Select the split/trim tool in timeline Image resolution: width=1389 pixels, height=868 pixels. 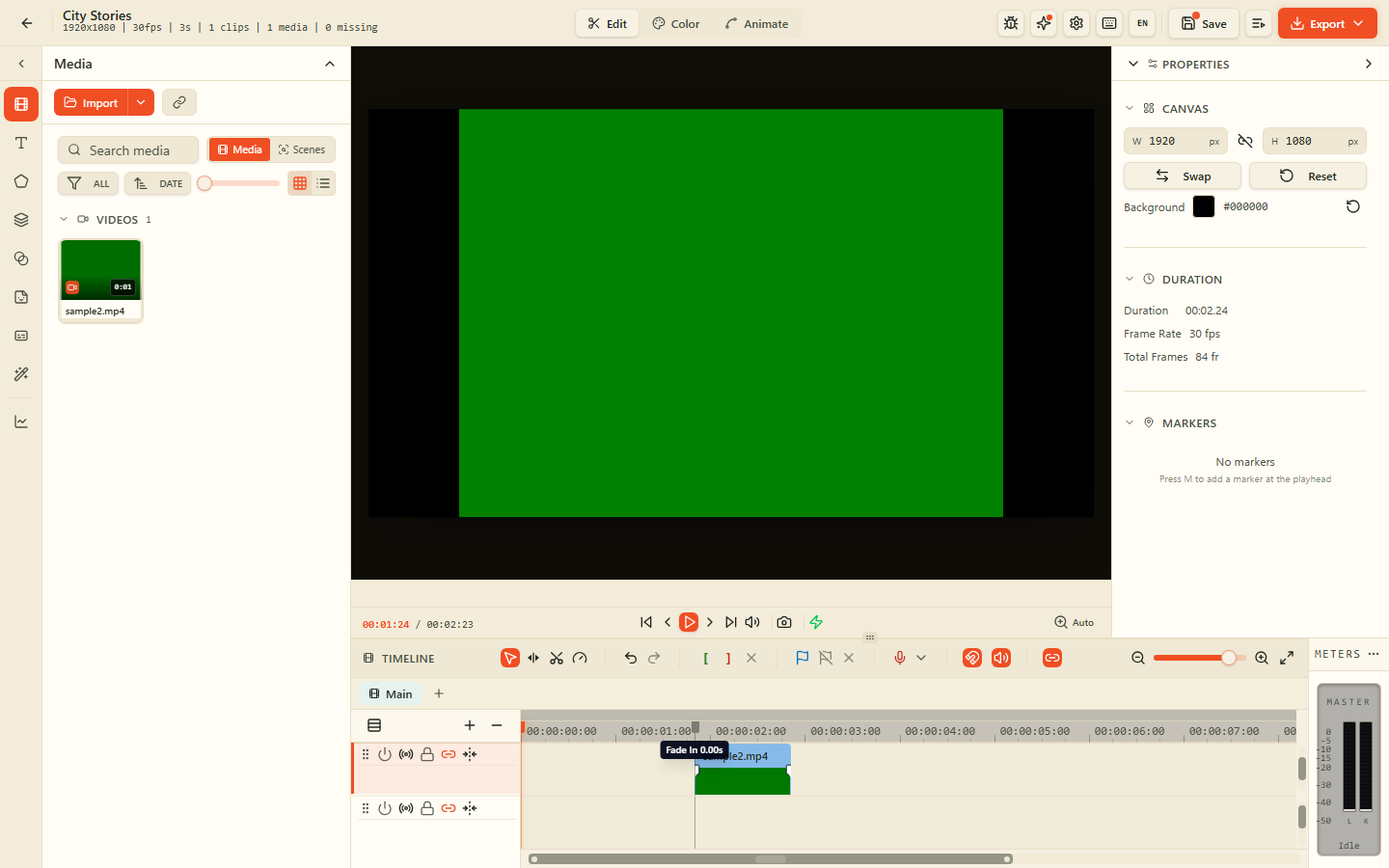click(x=533, y=658)
